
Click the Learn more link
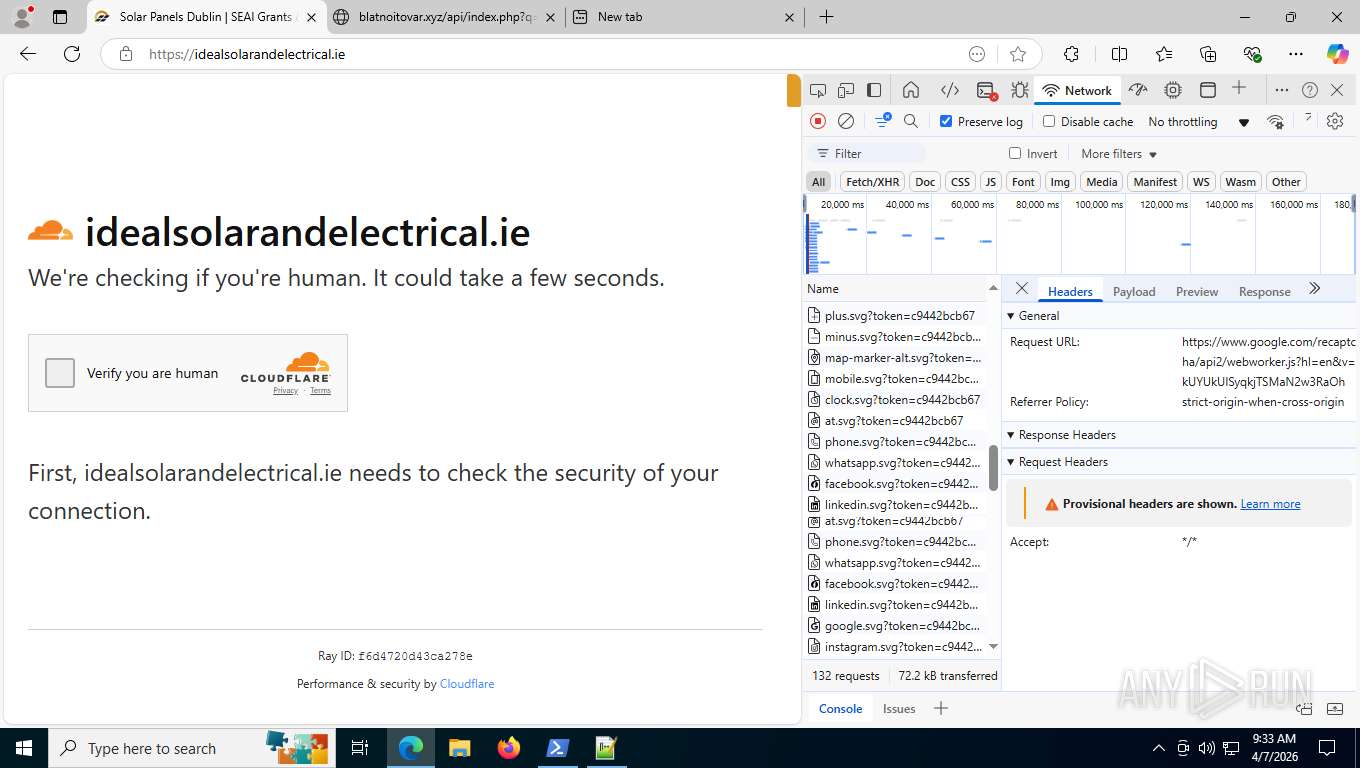1270,504
